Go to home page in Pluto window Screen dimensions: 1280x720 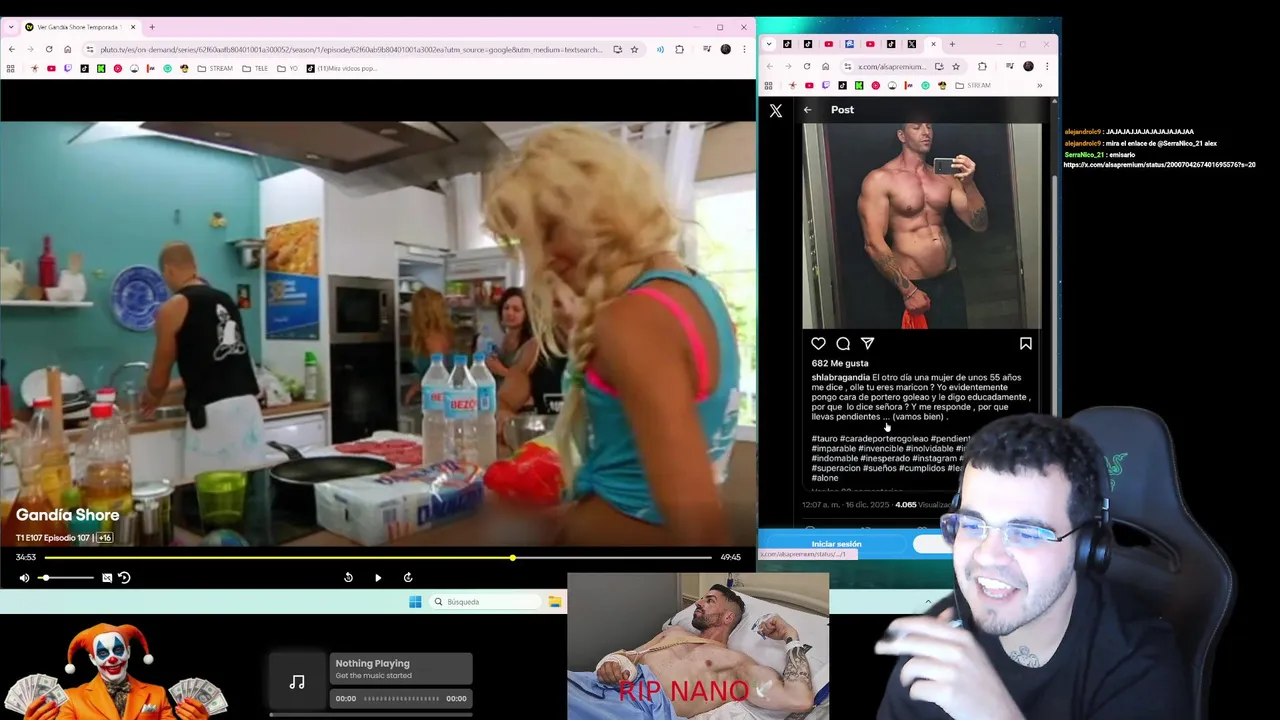(68, 49)
